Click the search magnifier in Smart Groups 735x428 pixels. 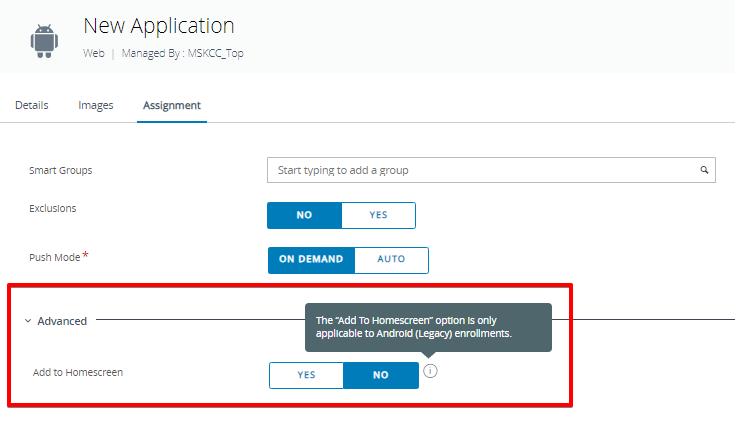(x=704, y=170)
